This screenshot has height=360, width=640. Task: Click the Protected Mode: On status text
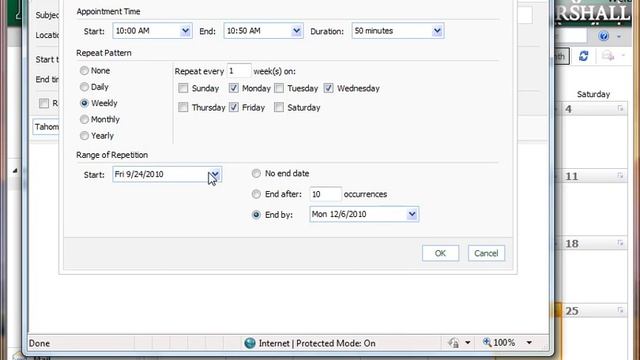(x=336, y=344)
